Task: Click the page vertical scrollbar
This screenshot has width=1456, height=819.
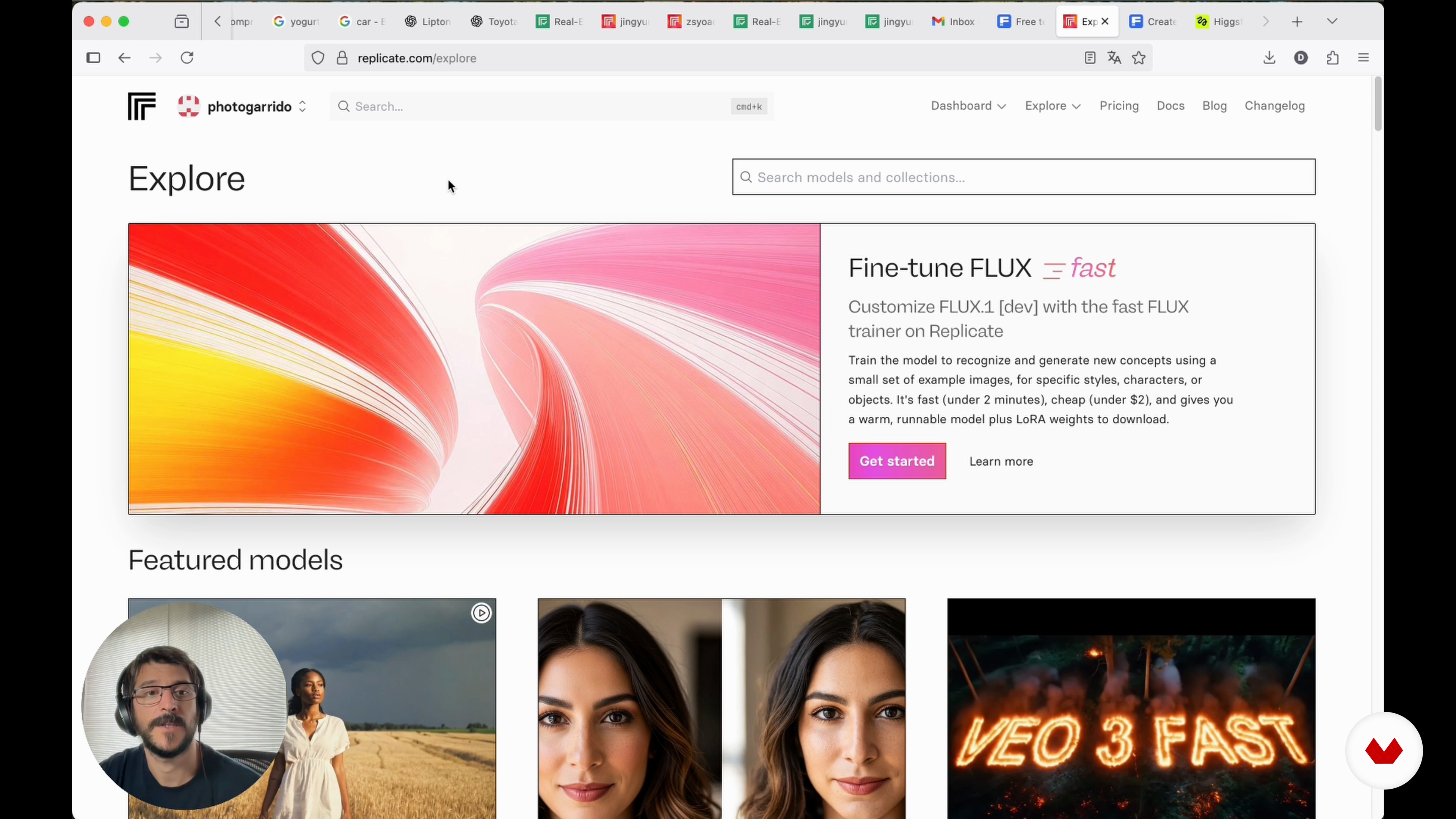Action: (x=1378, y=105)
